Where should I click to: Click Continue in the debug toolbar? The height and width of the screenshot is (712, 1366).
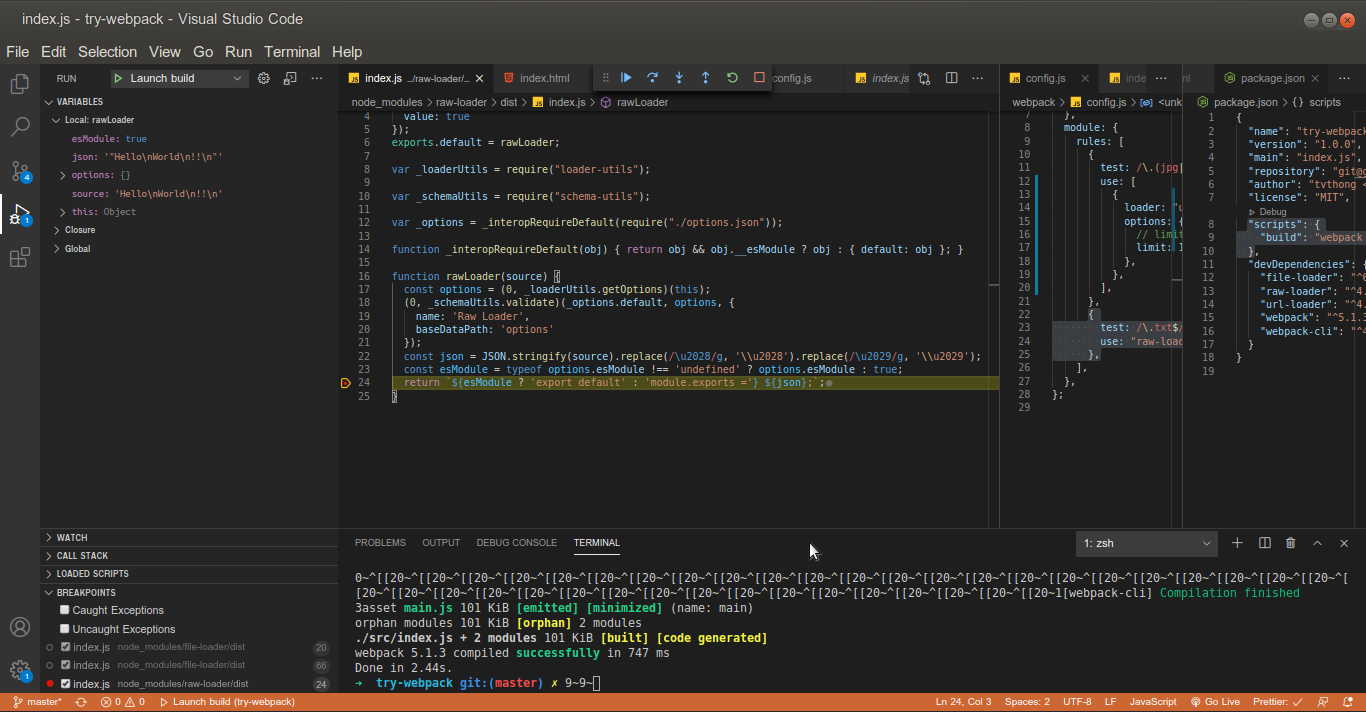(x=626, y=78)
